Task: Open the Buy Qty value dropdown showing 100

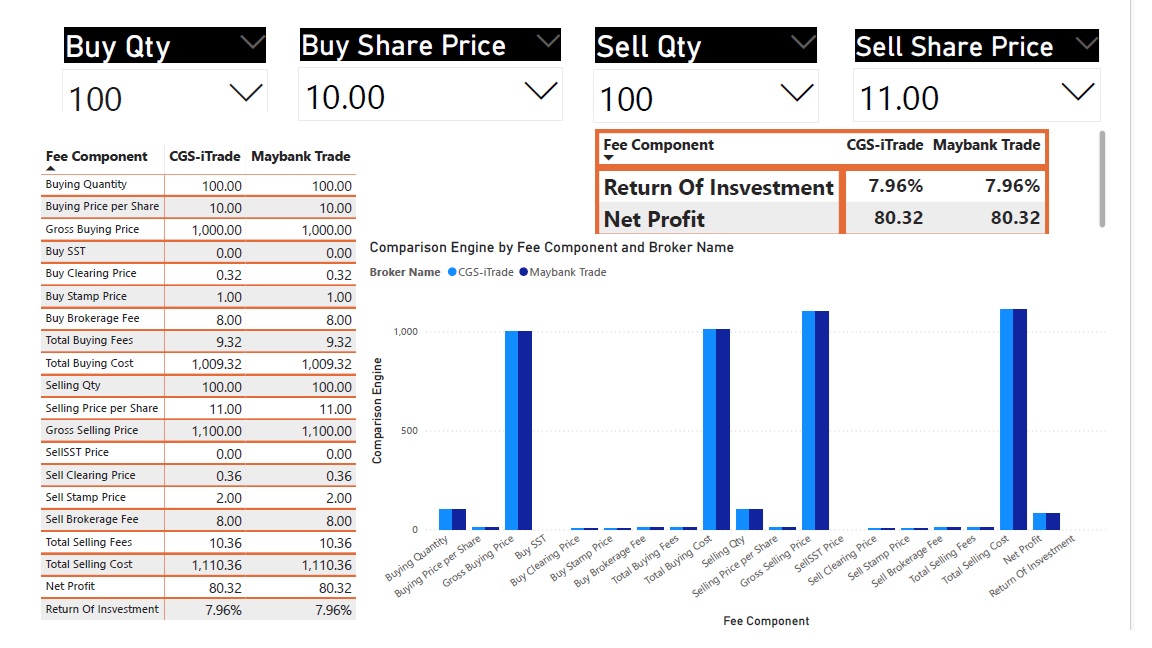Action: coord(246,94)
